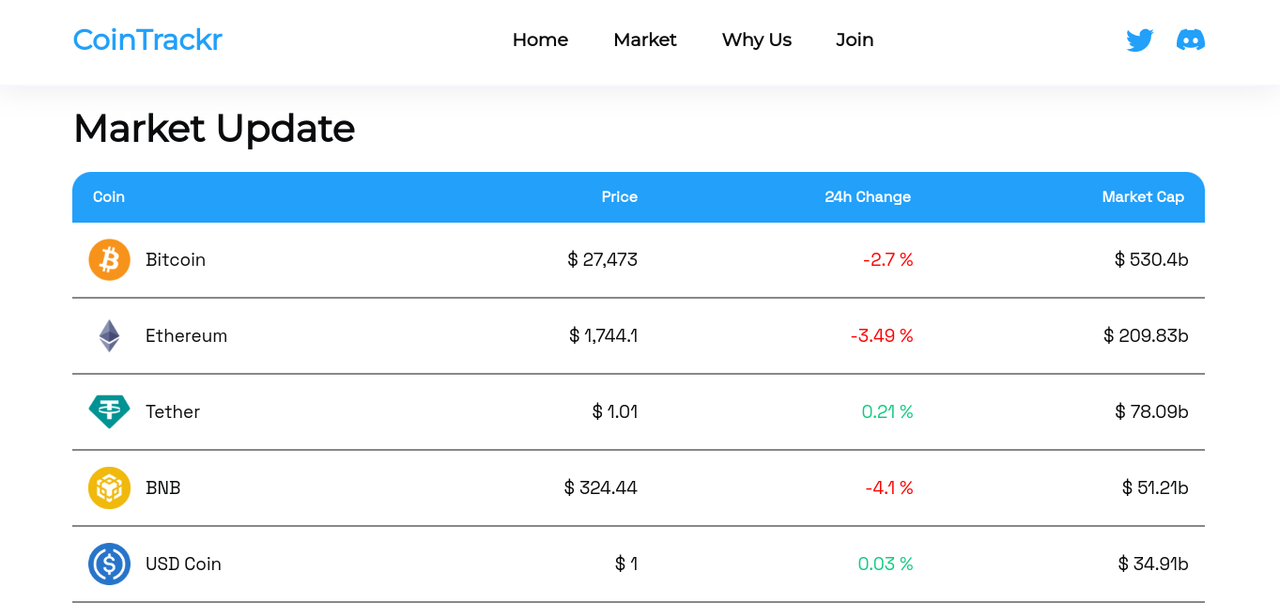Click the Join menu item
This screenshot has width=1280, height=604.
(x=855, y=40)
